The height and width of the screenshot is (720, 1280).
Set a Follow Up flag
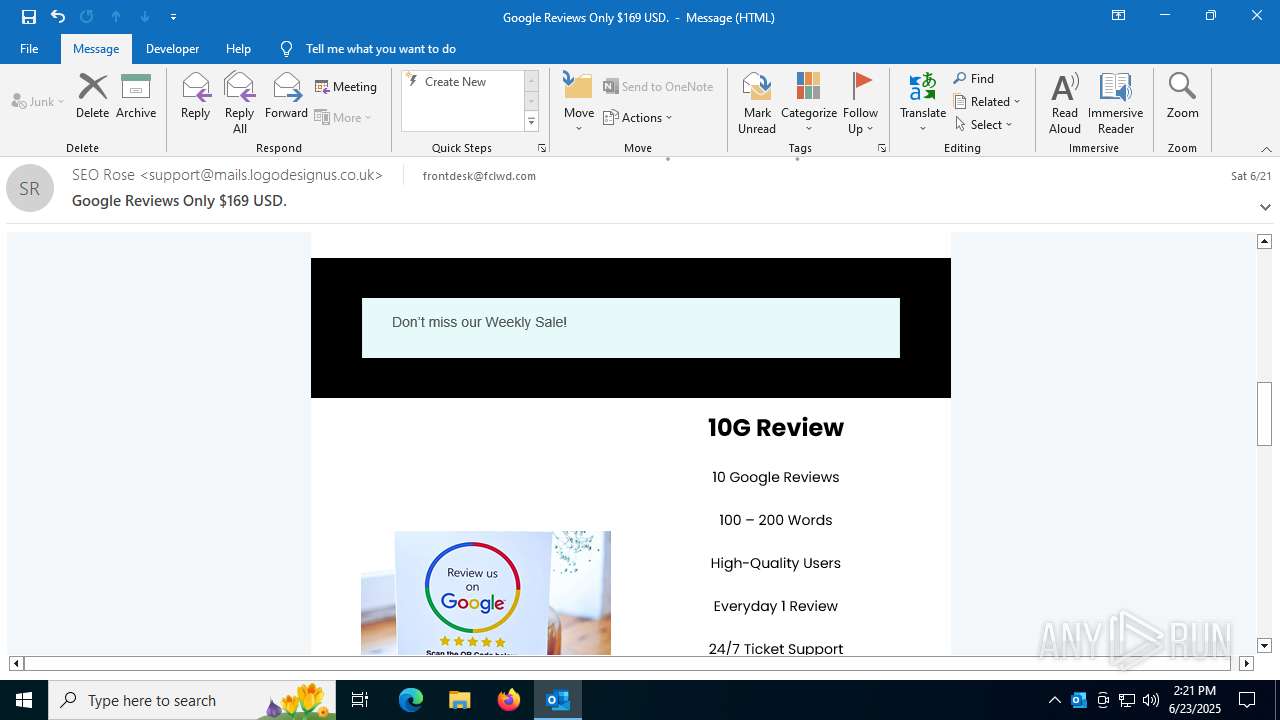860,103
